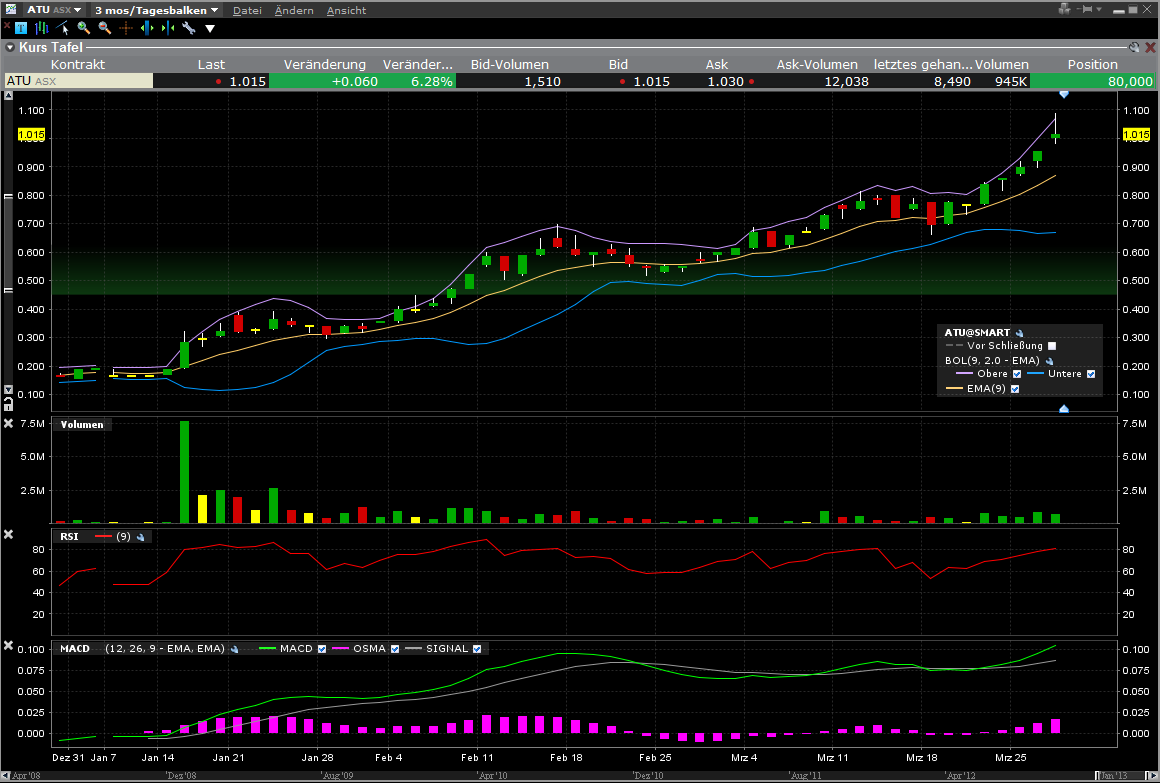
Task: Open the Ändern menu
Action: click(x=294, y=10)
